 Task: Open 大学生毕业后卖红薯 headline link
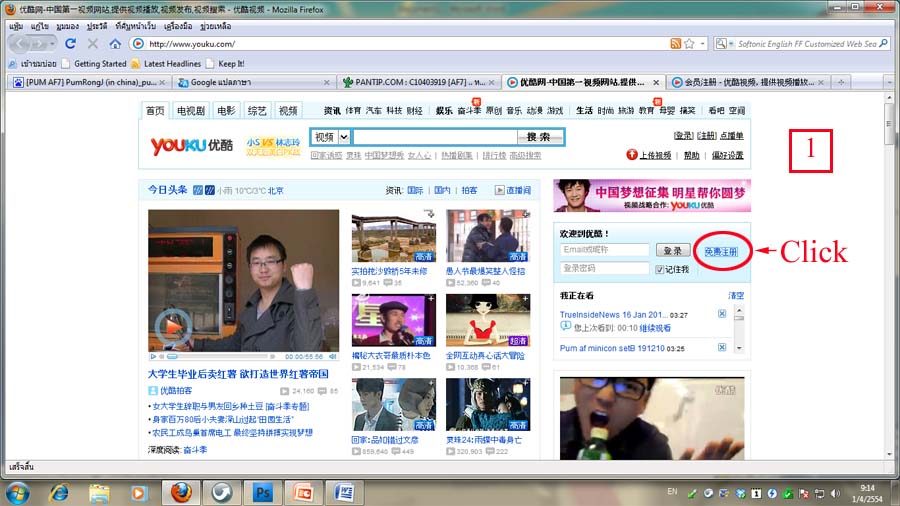238,374
